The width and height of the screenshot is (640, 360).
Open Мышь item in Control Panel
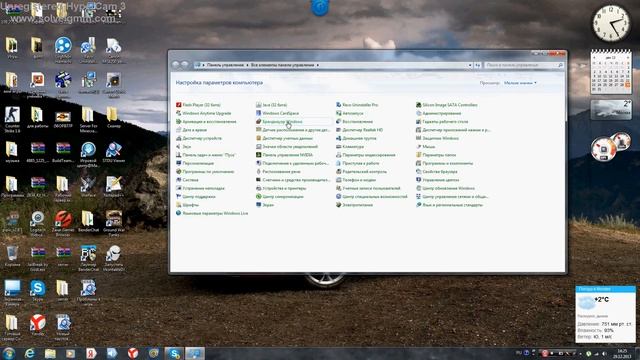coord(425,147)
